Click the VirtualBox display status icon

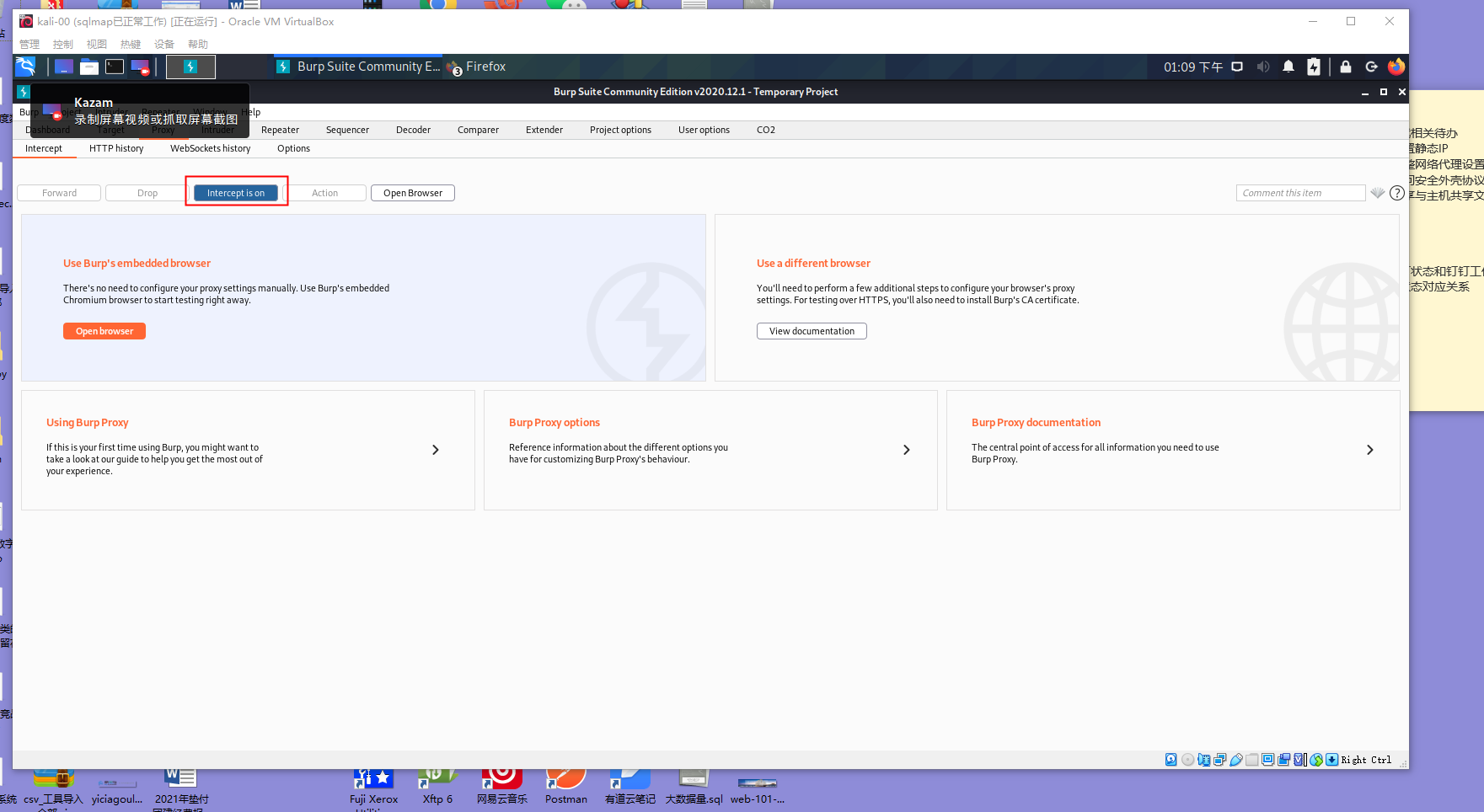pyautogui.click(x=1267, y=760)
